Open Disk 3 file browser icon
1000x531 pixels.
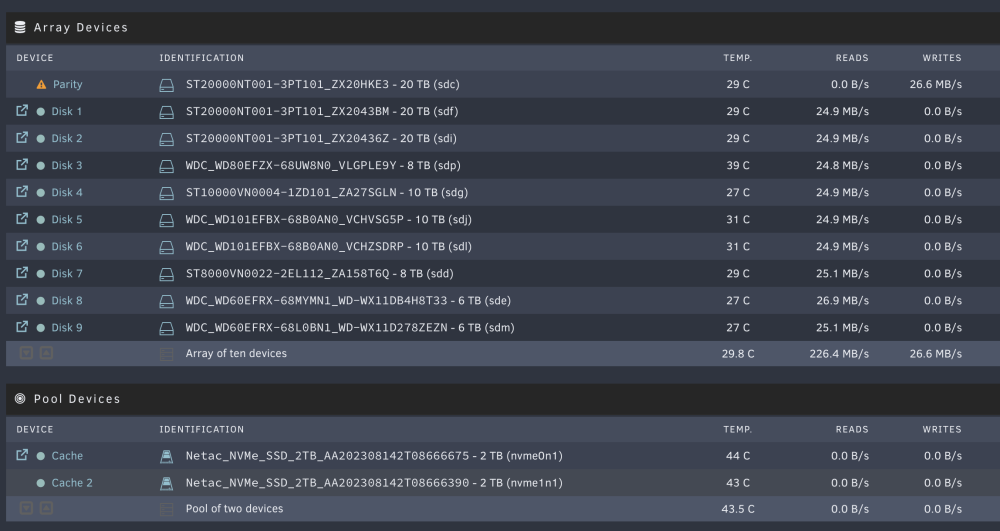22,164
